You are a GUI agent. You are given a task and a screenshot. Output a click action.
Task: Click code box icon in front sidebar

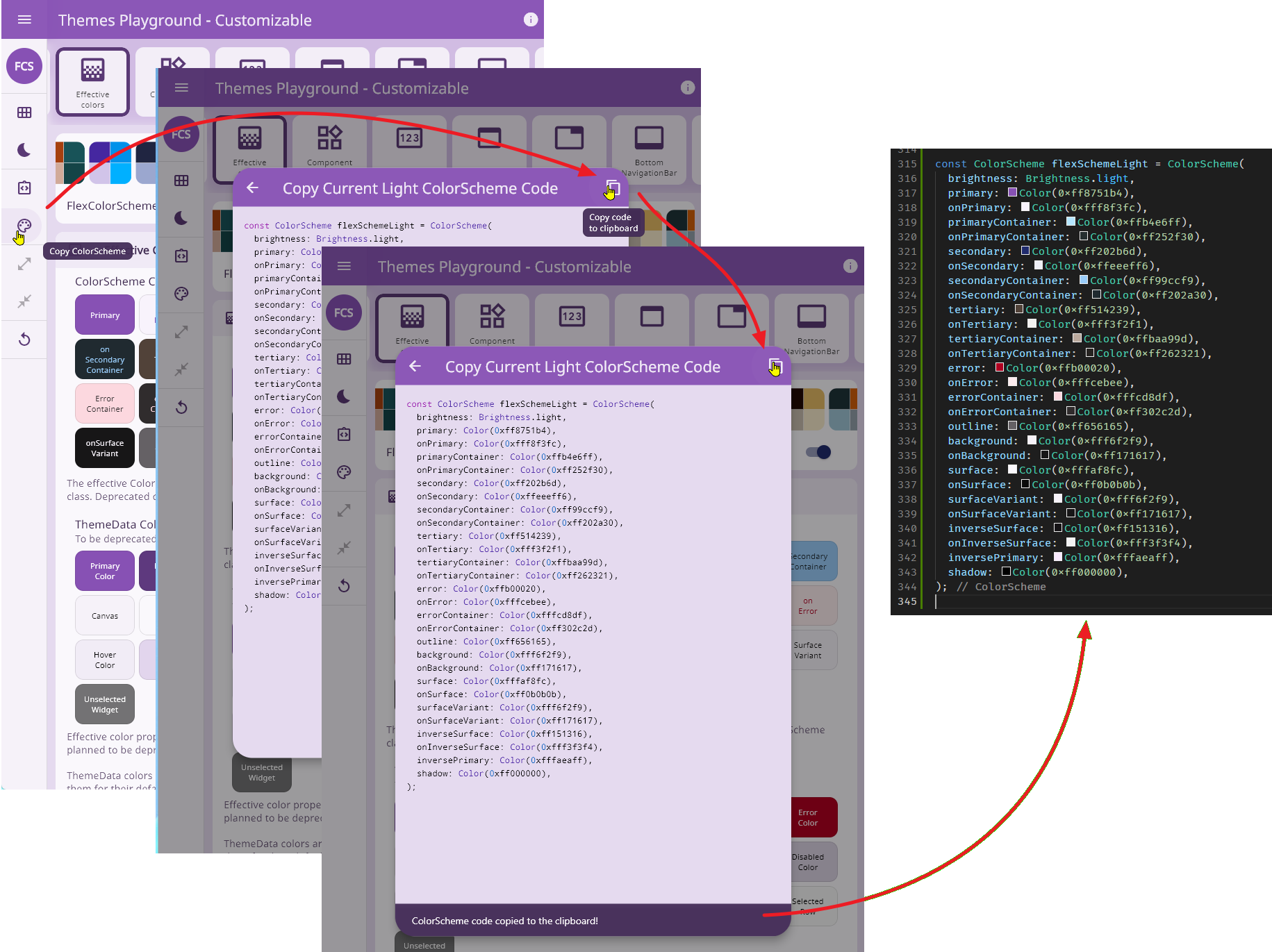coord(344,434)
